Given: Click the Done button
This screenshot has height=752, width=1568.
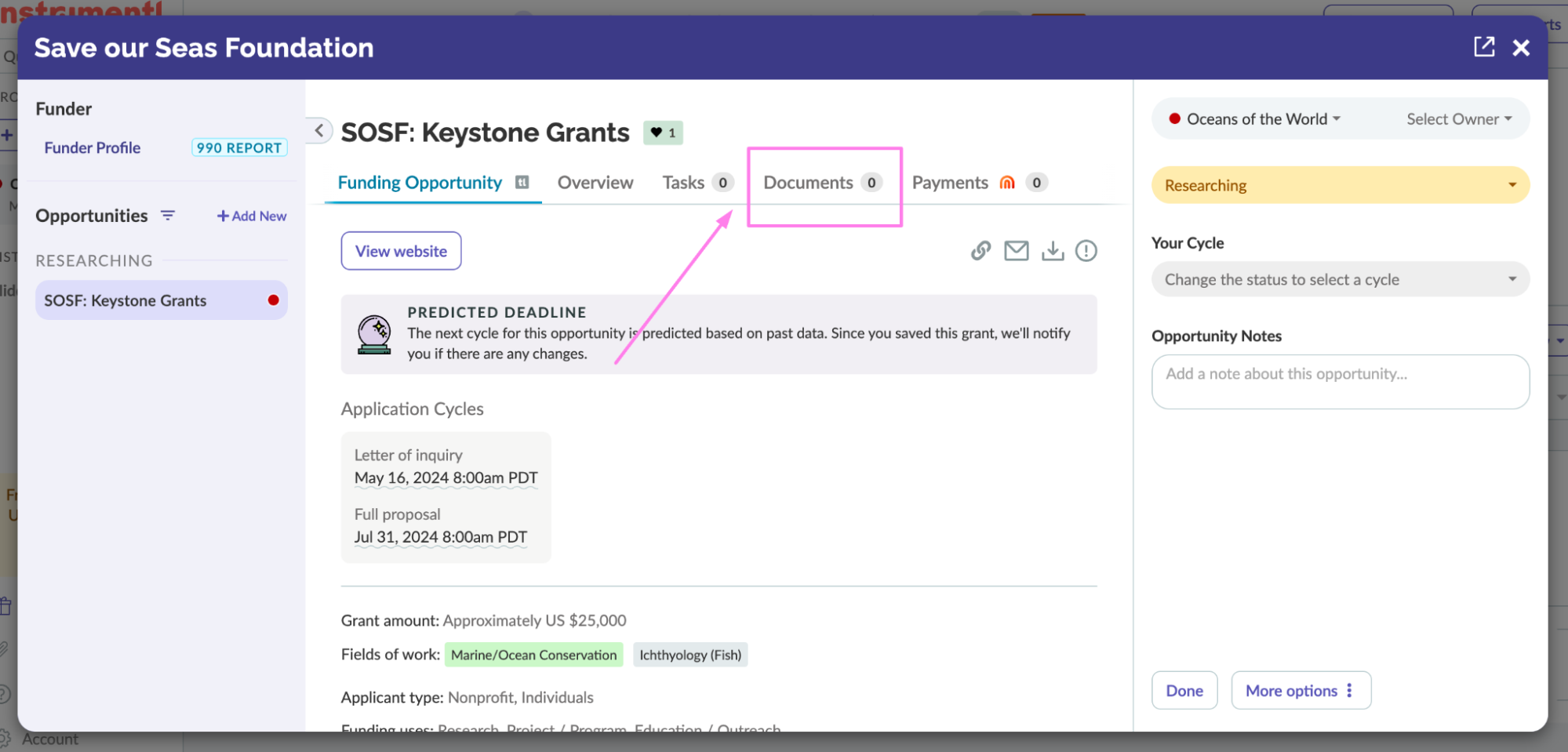Looking at the screenshot, I should pyautogui.click(x=1184, y=690).
